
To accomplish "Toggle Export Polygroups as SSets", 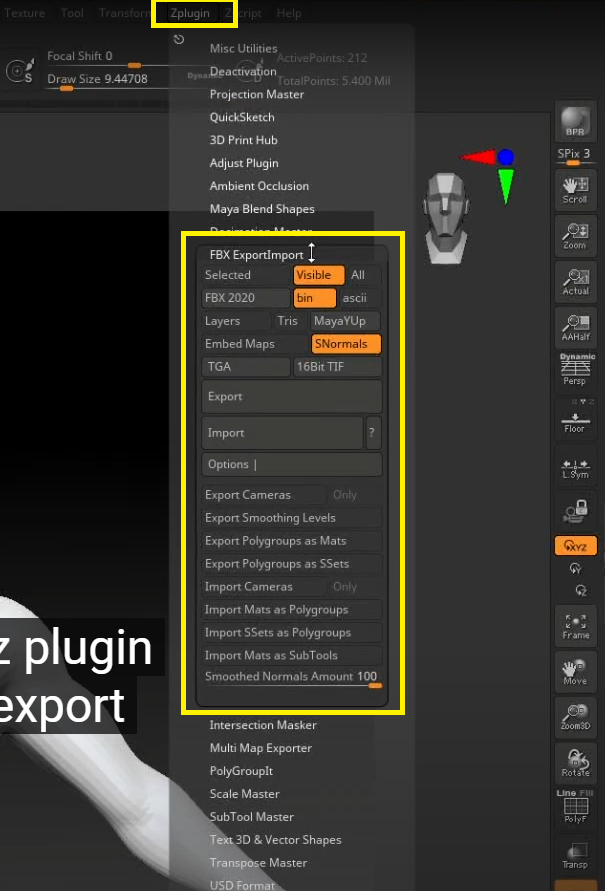I will coord(291,564).
